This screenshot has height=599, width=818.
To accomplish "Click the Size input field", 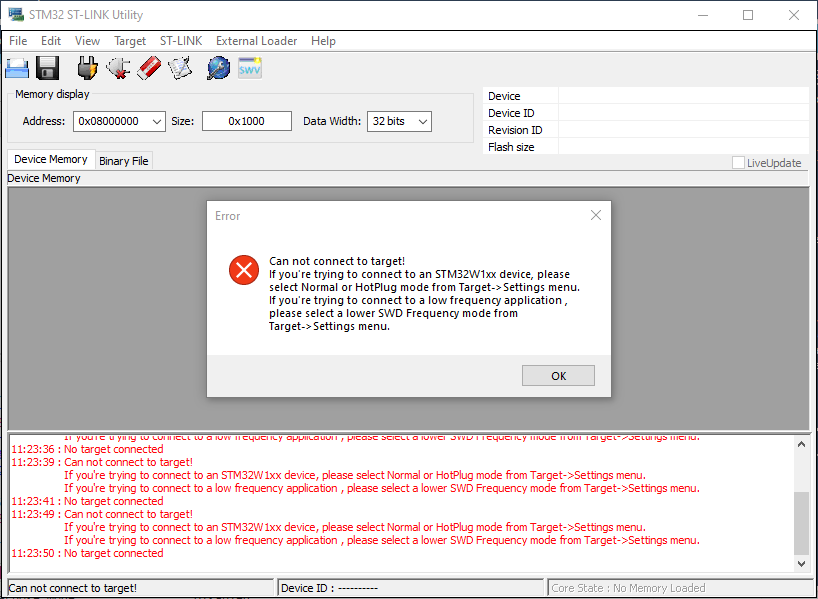I will [247, 122].
